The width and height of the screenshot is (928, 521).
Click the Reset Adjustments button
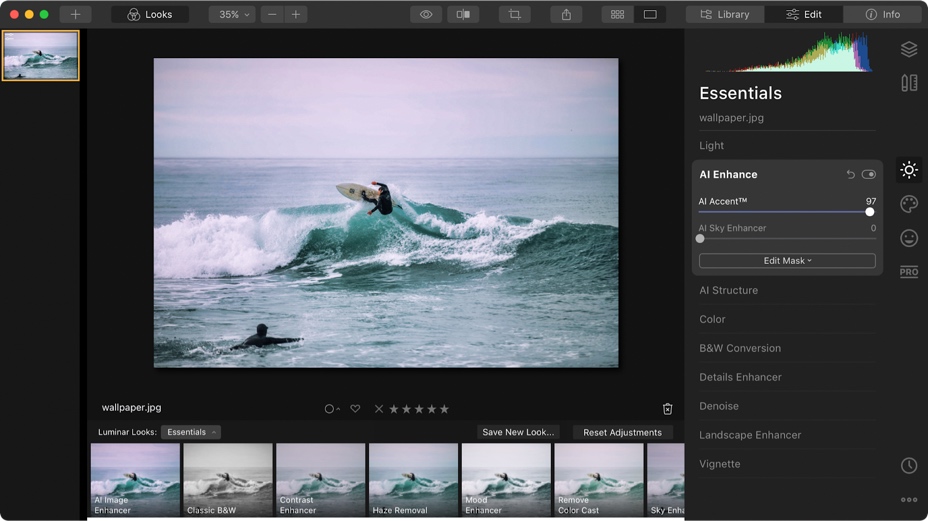623,432
